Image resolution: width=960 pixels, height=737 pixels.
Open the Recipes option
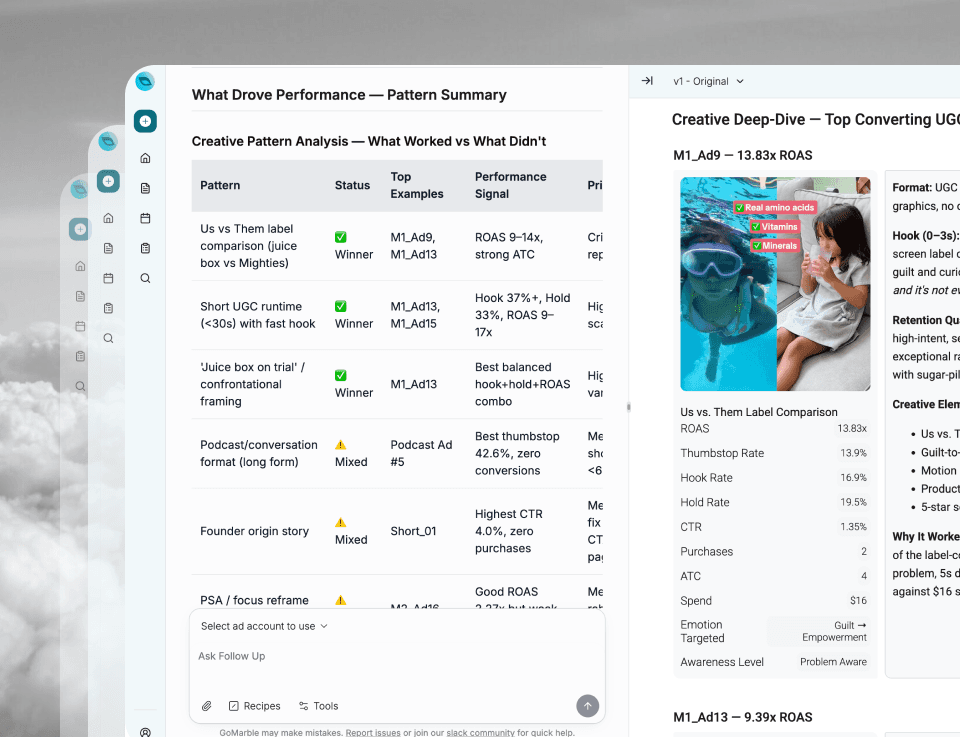click(254, 706)
